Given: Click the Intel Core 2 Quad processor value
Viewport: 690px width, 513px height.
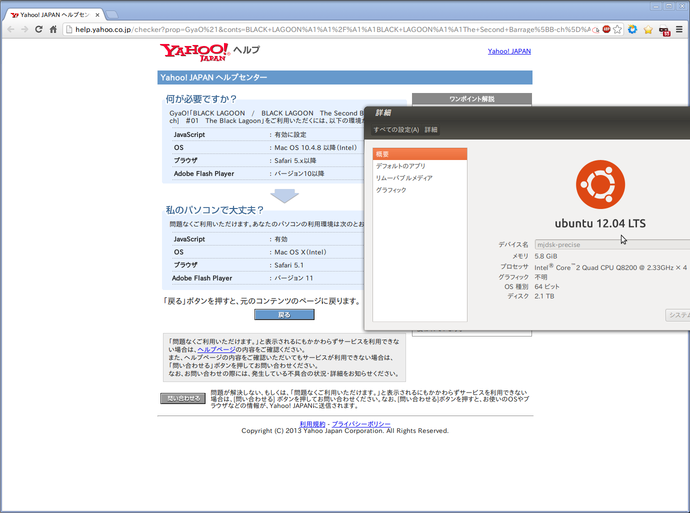Looking at the screenshot, I should (611, 267).
